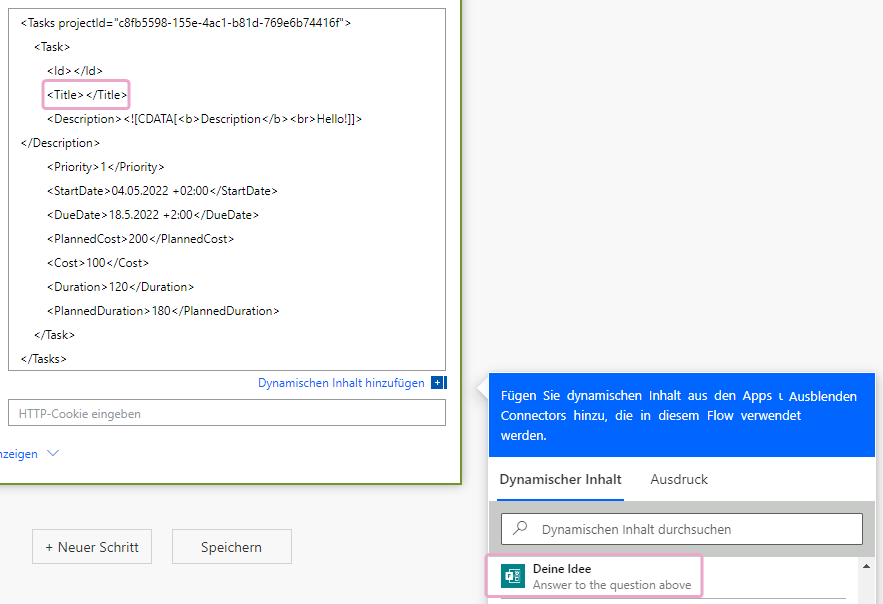
Task: Click the Id tags line
Action: pyautogui.click(x=75, y=71)
